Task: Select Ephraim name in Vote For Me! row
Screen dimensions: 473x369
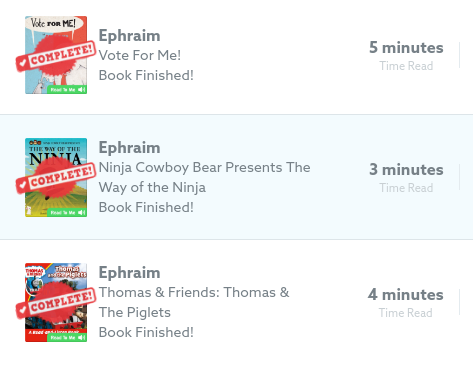Action: (x=129, y=36)
